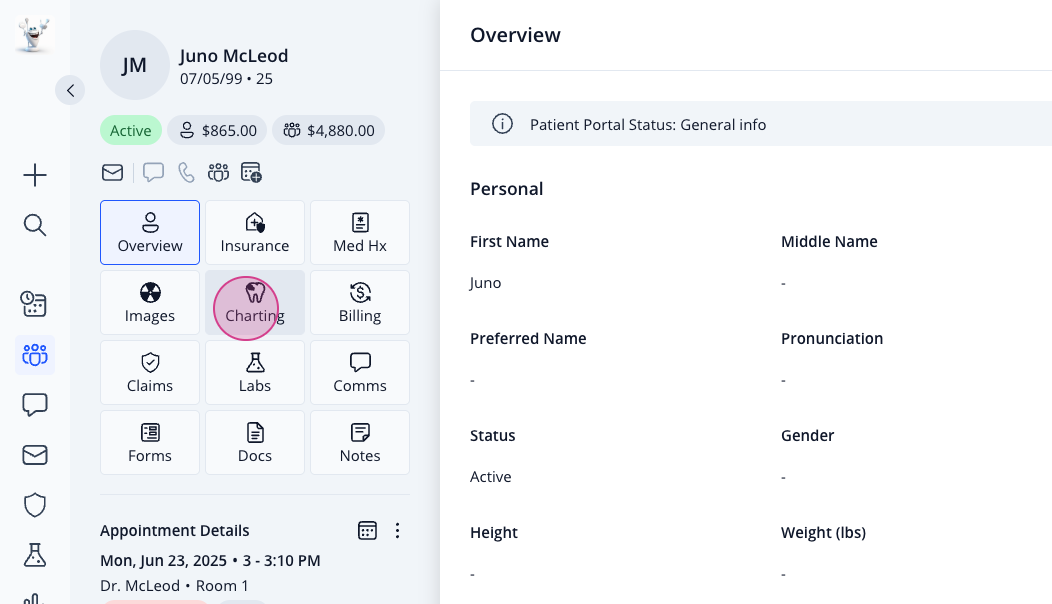The width and height of the screenshot is (1052, 604).
Task: Click the calendar icon beside Appointment Details
Action: (x=367, y=530)
